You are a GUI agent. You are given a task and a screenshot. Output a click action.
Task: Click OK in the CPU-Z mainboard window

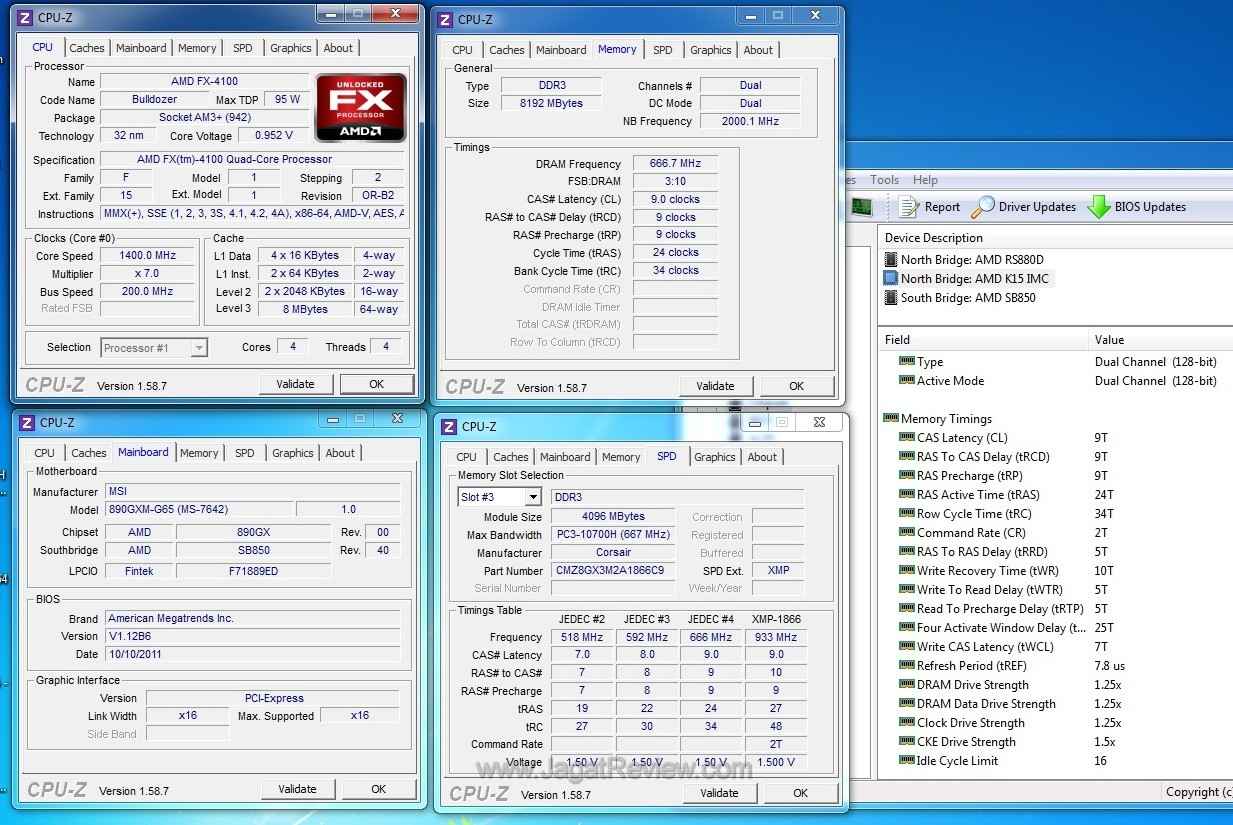(x=378, y=789)
